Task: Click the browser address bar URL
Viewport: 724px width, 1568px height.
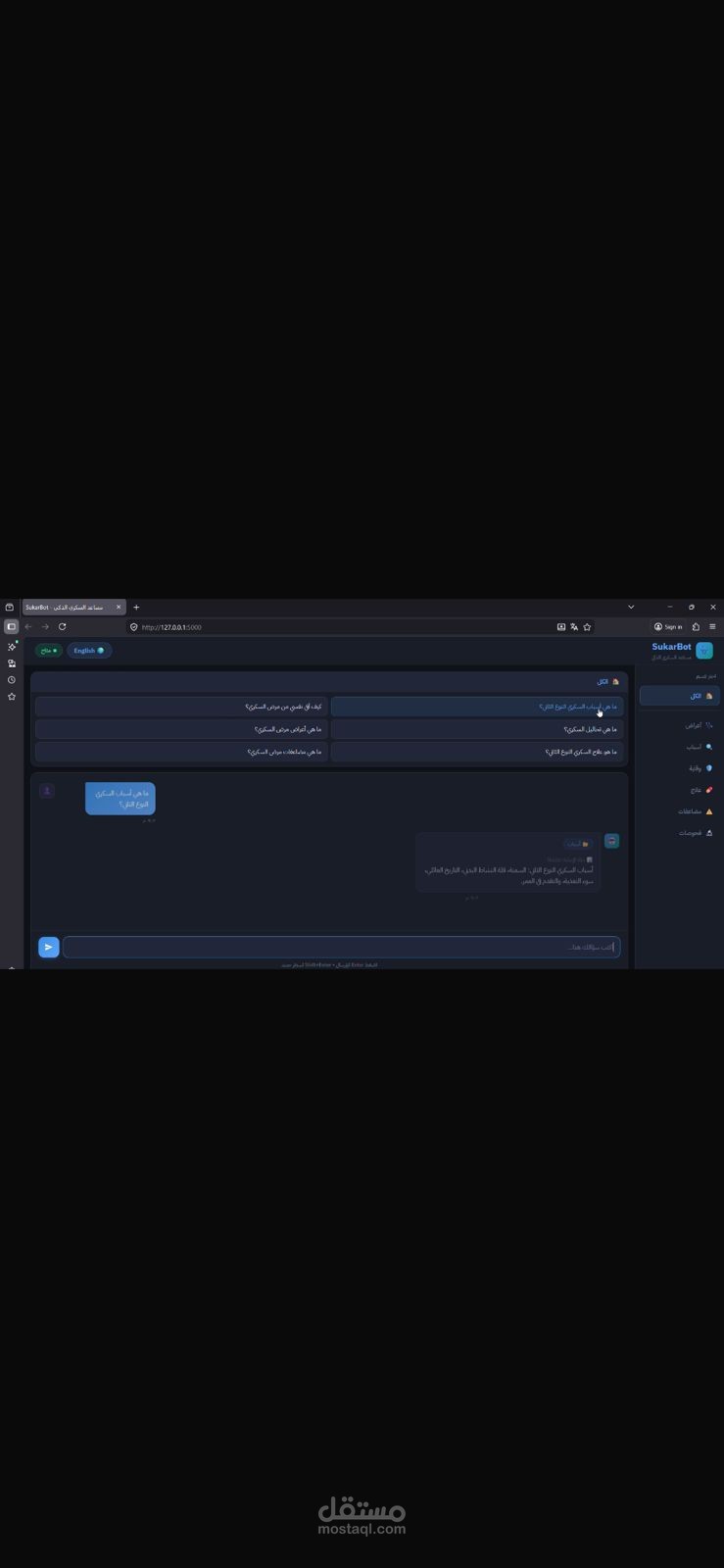Action: (171, 627)
